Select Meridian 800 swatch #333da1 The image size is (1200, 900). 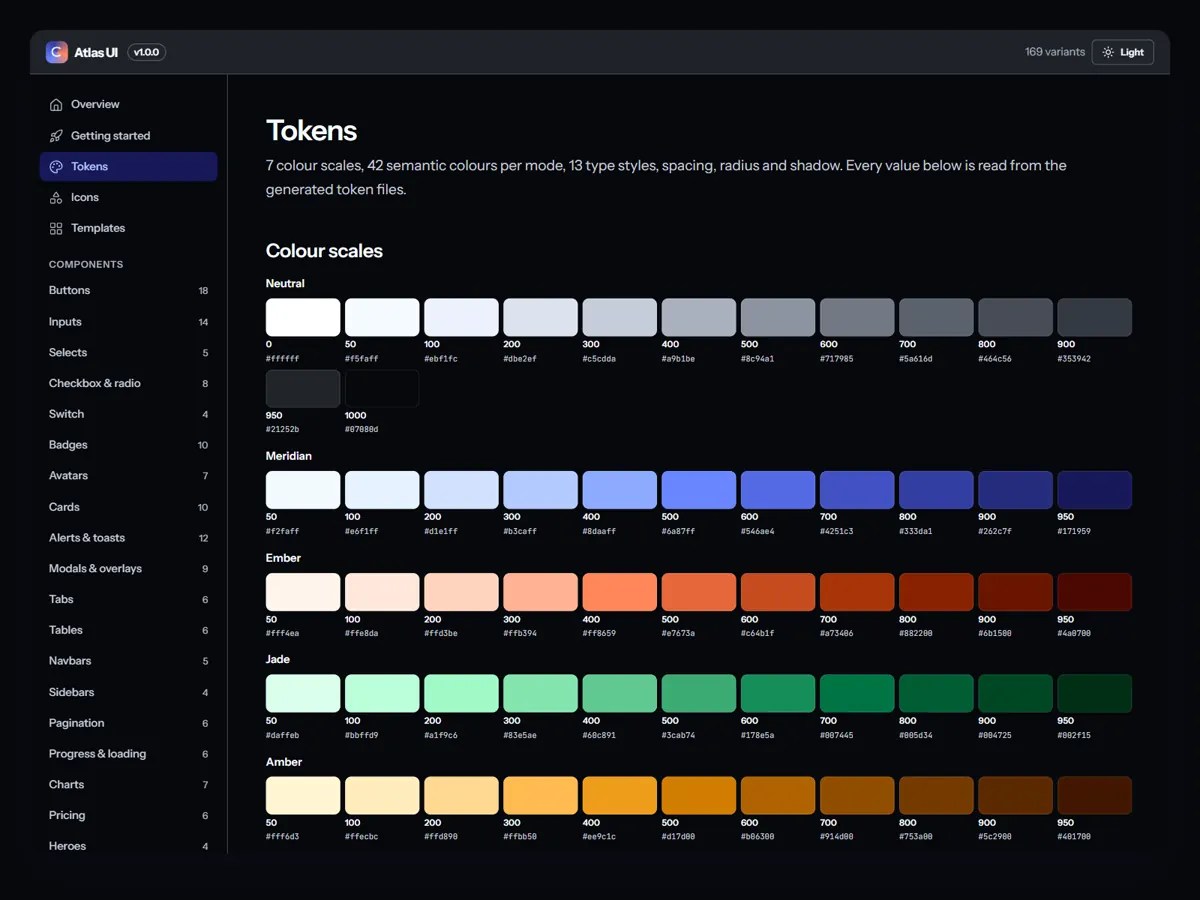pyautogui.click(x=936, y=490)
